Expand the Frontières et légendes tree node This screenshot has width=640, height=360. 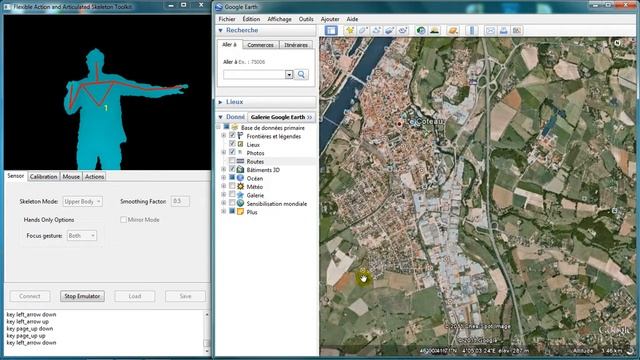(223, 136)
